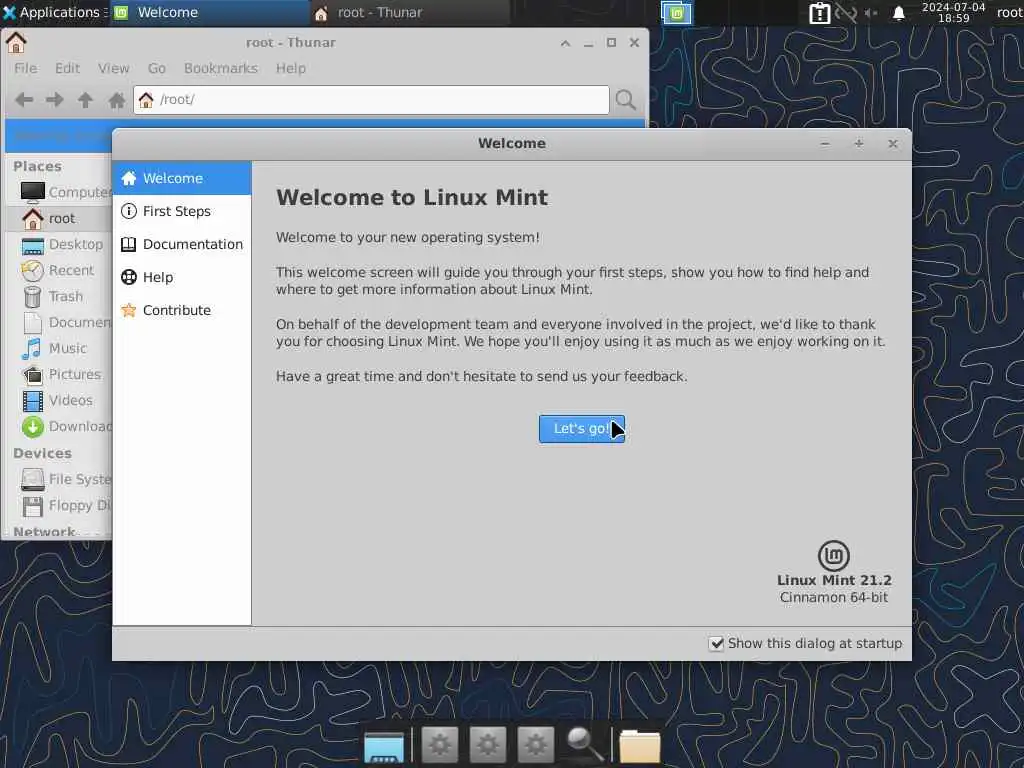Click the home icon beside Welcome
Screen dimensions: 1024x768
click(129, 178)
